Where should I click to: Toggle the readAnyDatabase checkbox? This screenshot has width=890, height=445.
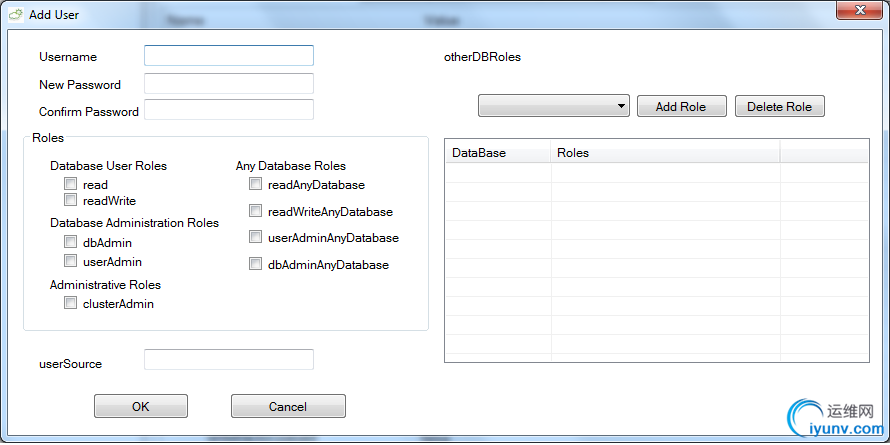click(x=255, y=184)
